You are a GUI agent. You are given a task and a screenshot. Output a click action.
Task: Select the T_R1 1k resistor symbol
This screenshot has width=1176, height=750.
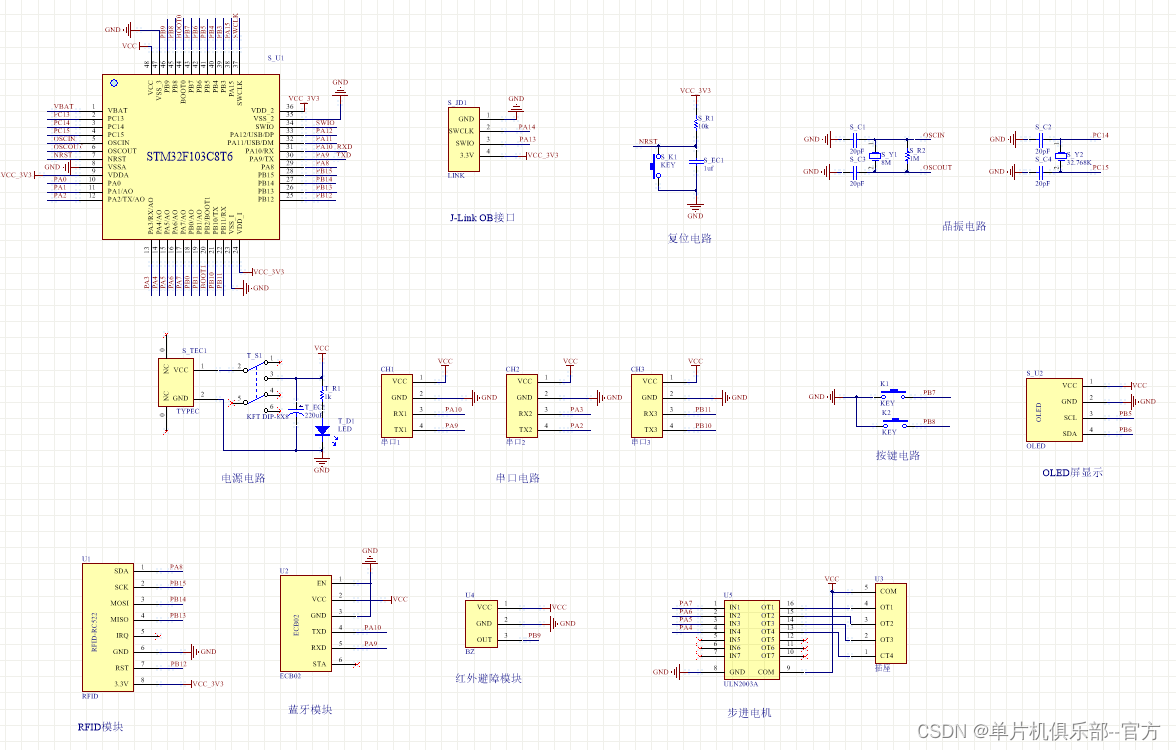point(322,393)
